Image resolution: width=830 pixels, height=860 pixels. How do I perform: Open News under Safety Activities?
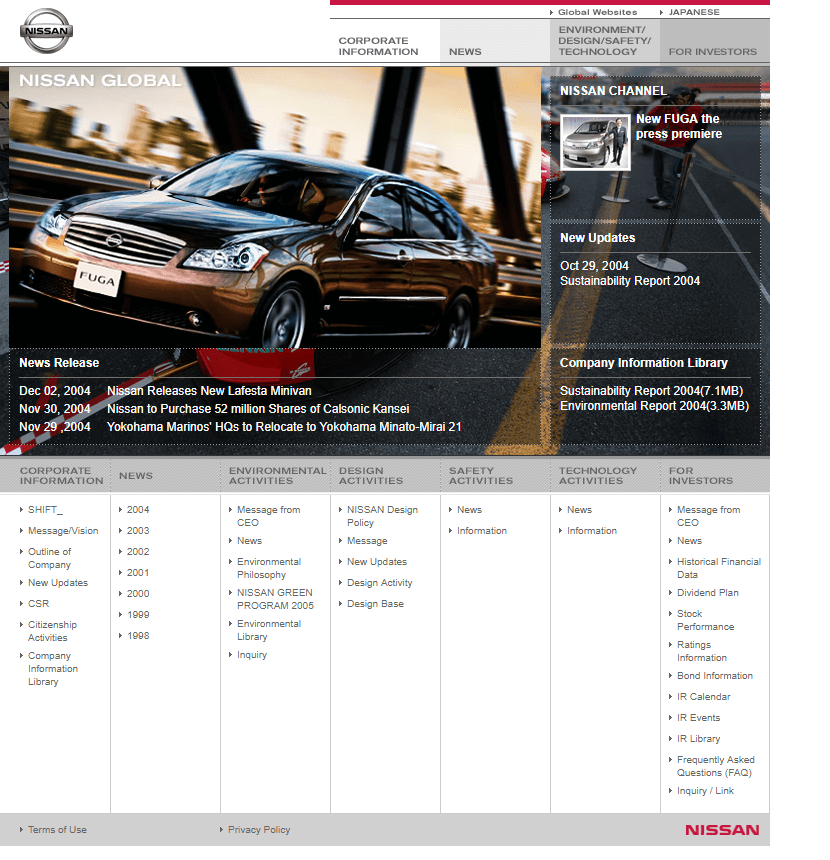tap(469, 510)
